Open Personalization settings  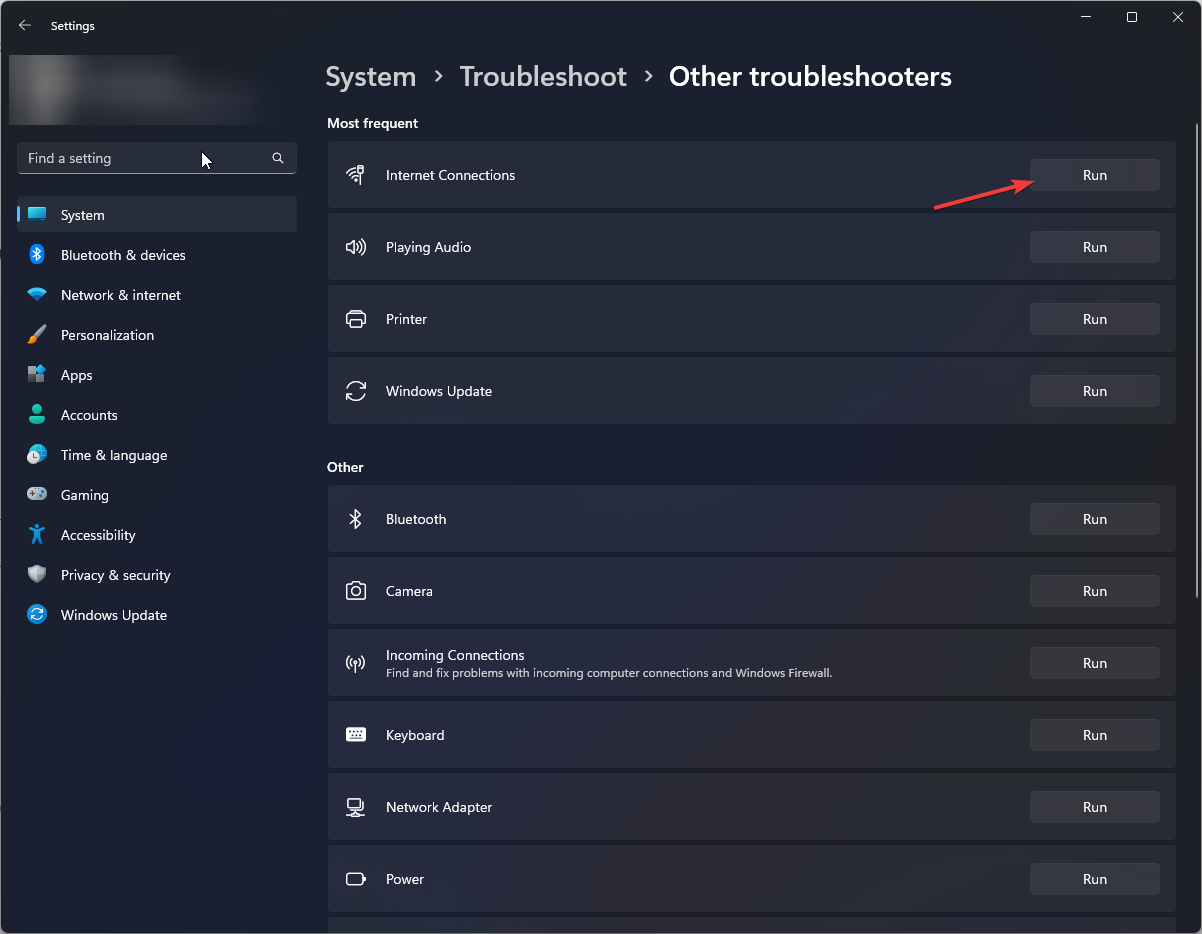tap(157, 335)
